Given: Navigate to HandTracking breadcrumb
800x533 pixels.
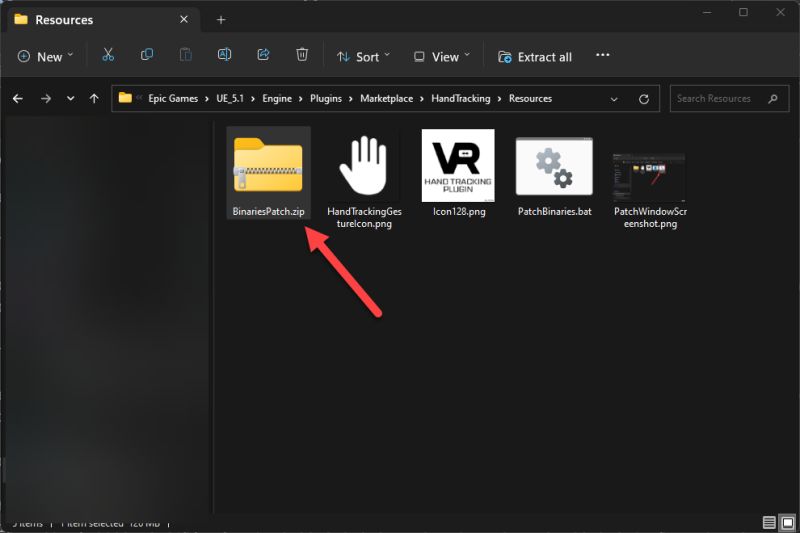Looking at the screenshot, I should click(461, 98).
